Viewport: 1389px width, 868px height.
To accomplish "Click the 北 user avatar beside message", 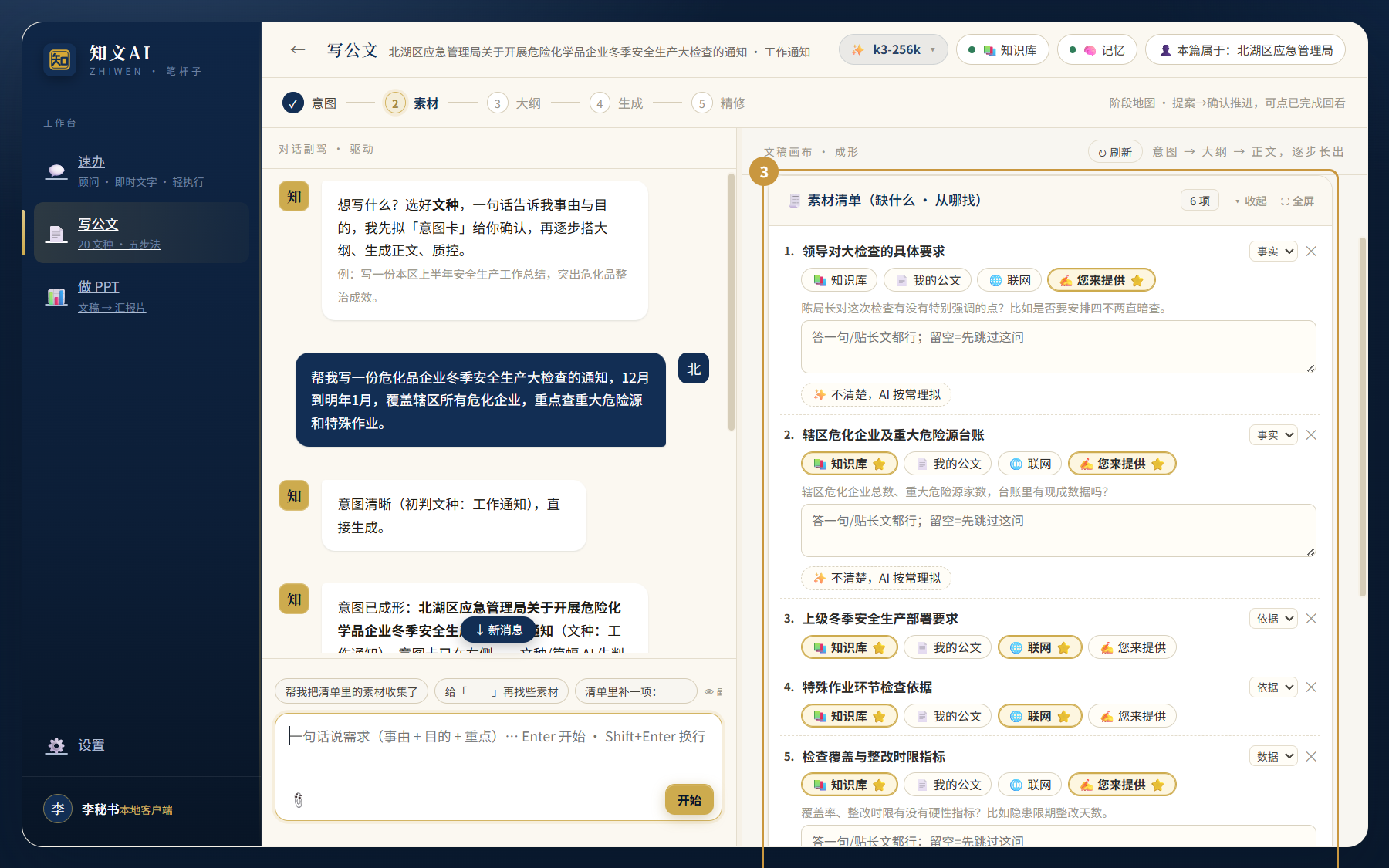I will tap(694, 368).
